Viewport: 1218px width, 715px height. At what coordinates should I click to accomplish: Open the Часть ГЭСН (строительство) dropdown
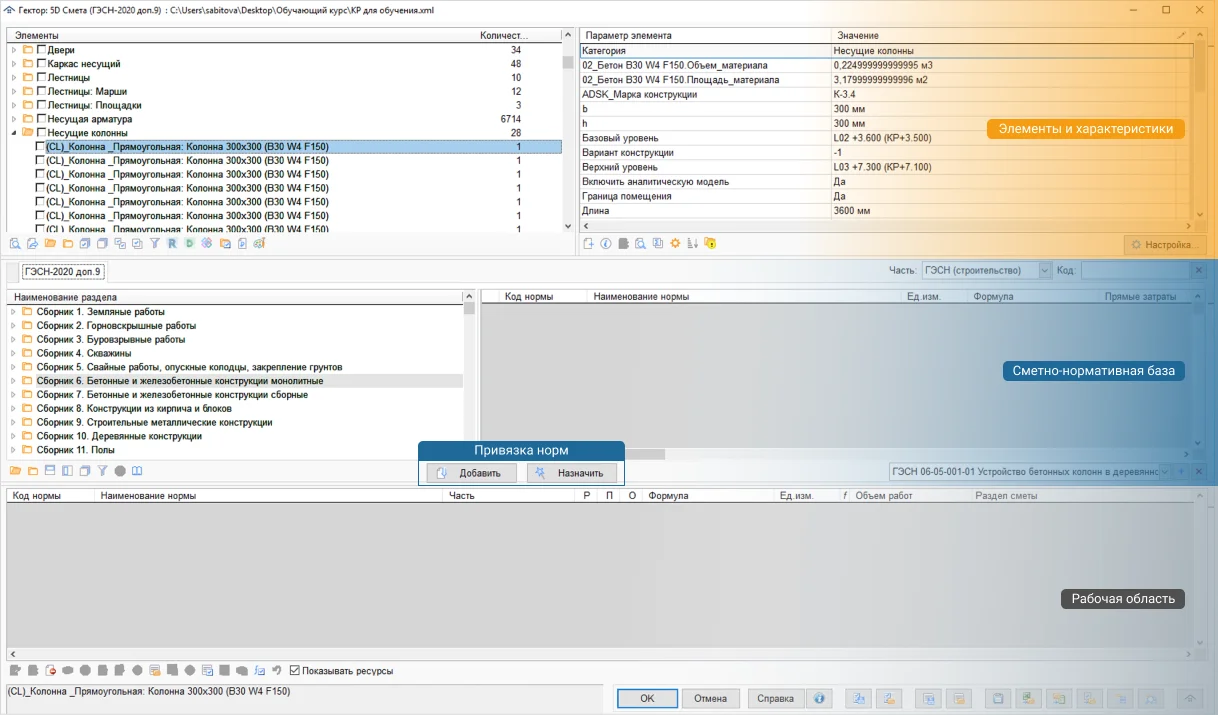(x=1045, y=271)
